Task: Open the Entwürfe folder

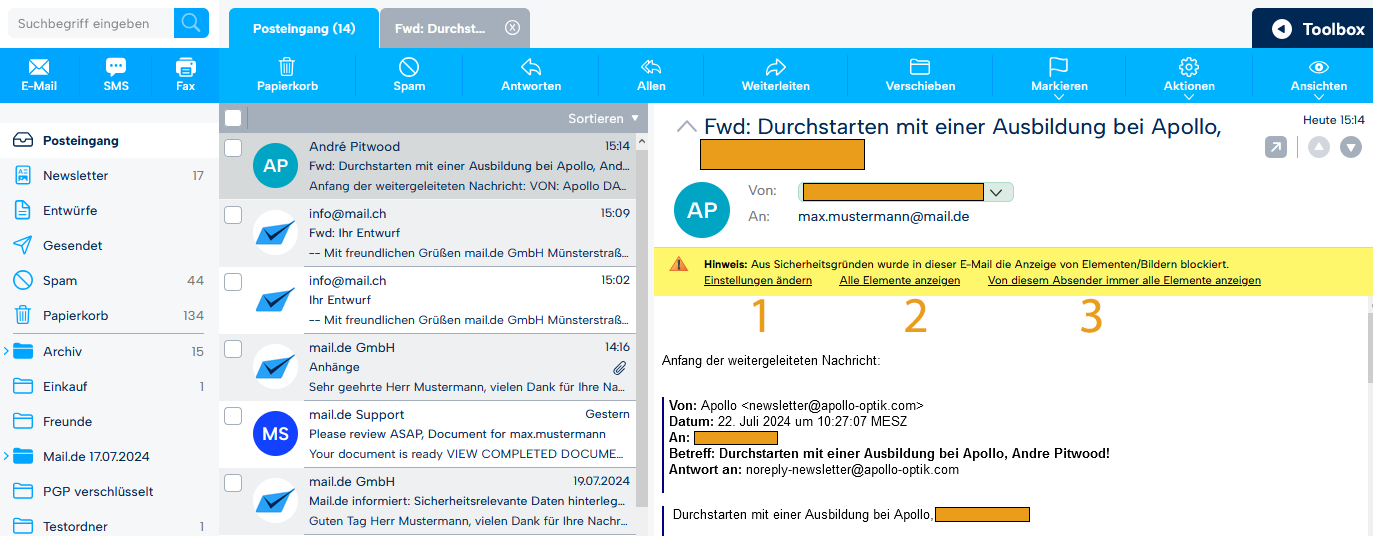Action: (109, 211)
